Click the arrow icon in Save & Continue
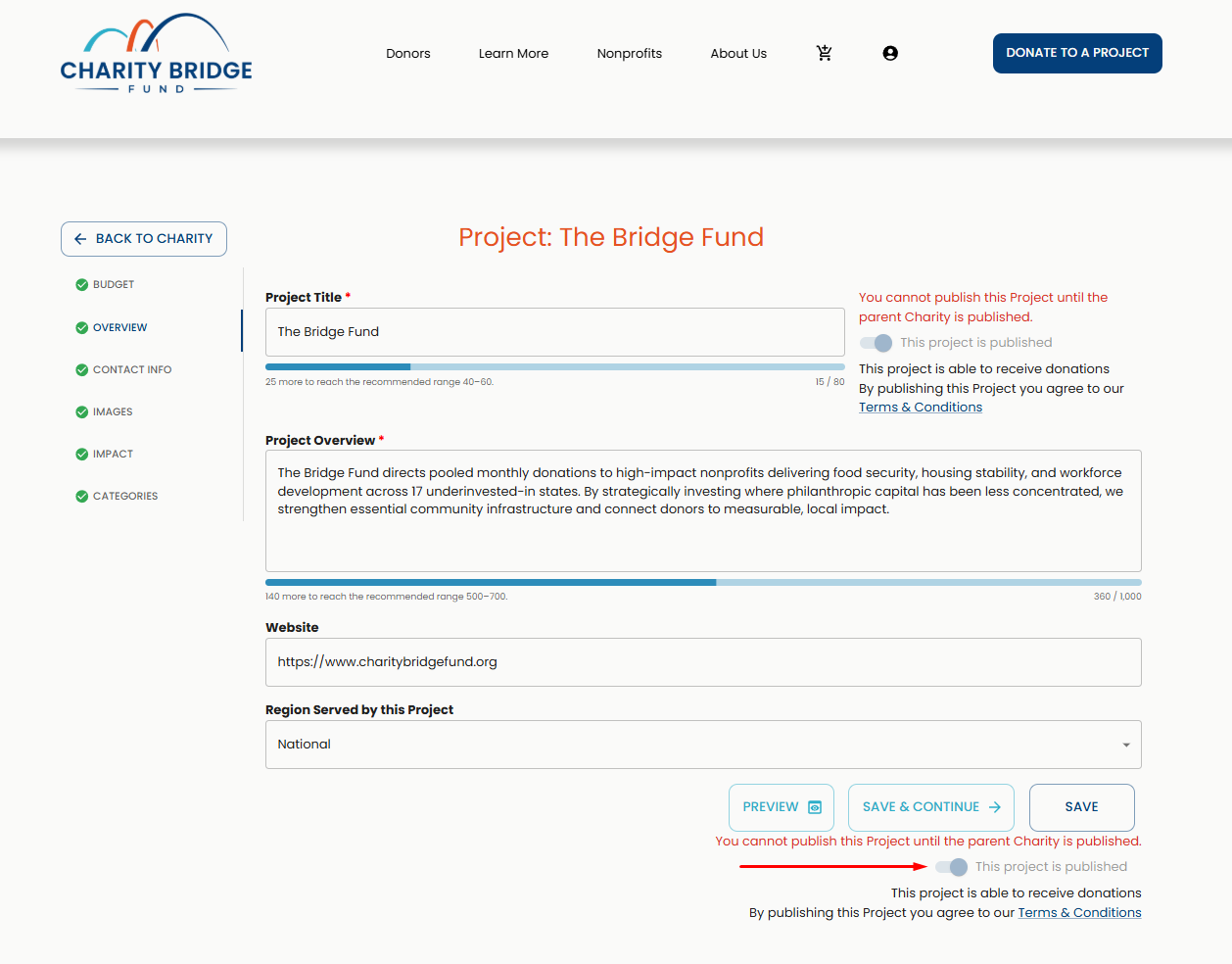The width and height of the screenshot is (1232, 964). pos(995,807)
